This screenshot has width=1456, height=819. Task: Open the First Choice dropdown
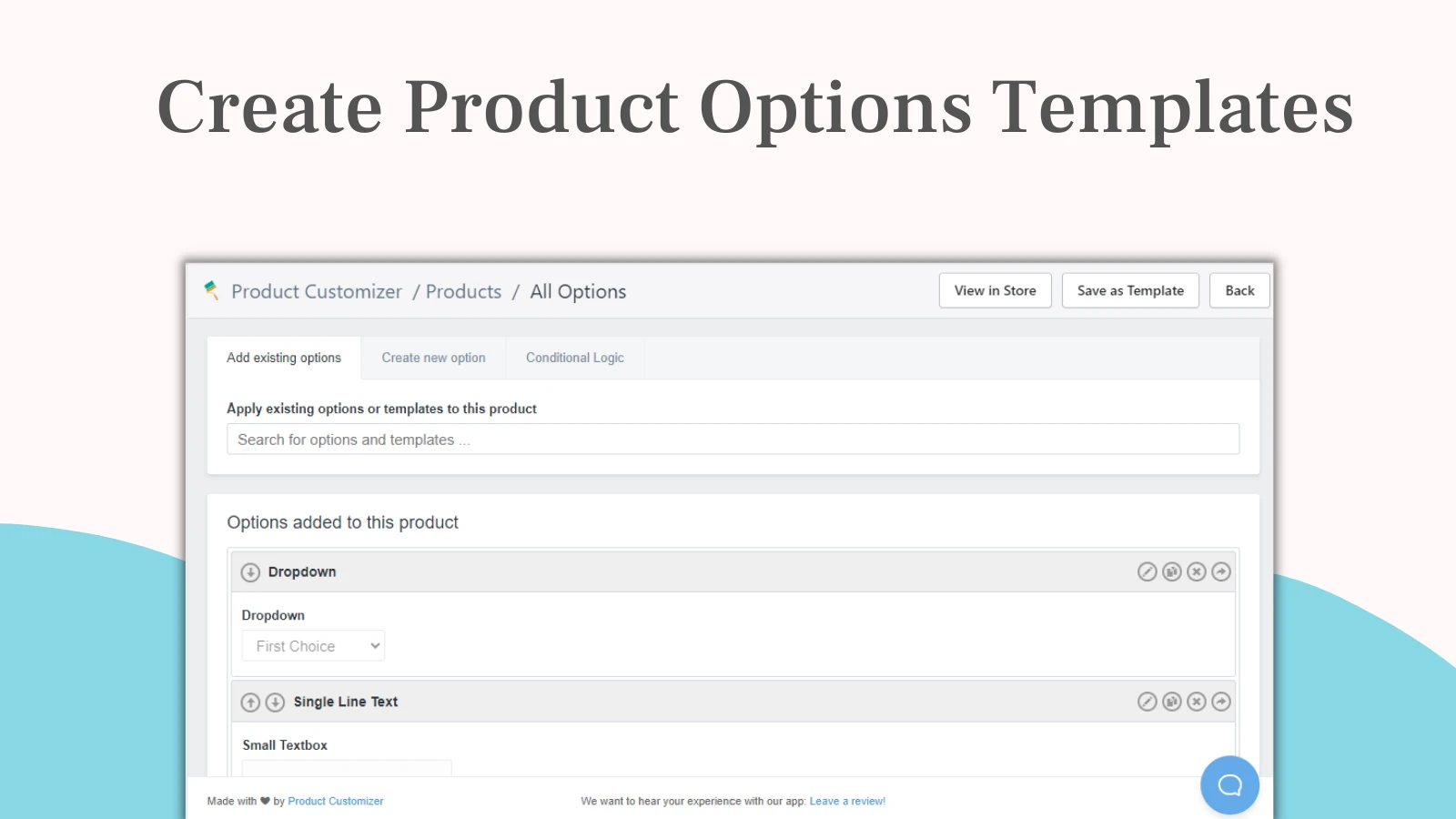[313, 646]
